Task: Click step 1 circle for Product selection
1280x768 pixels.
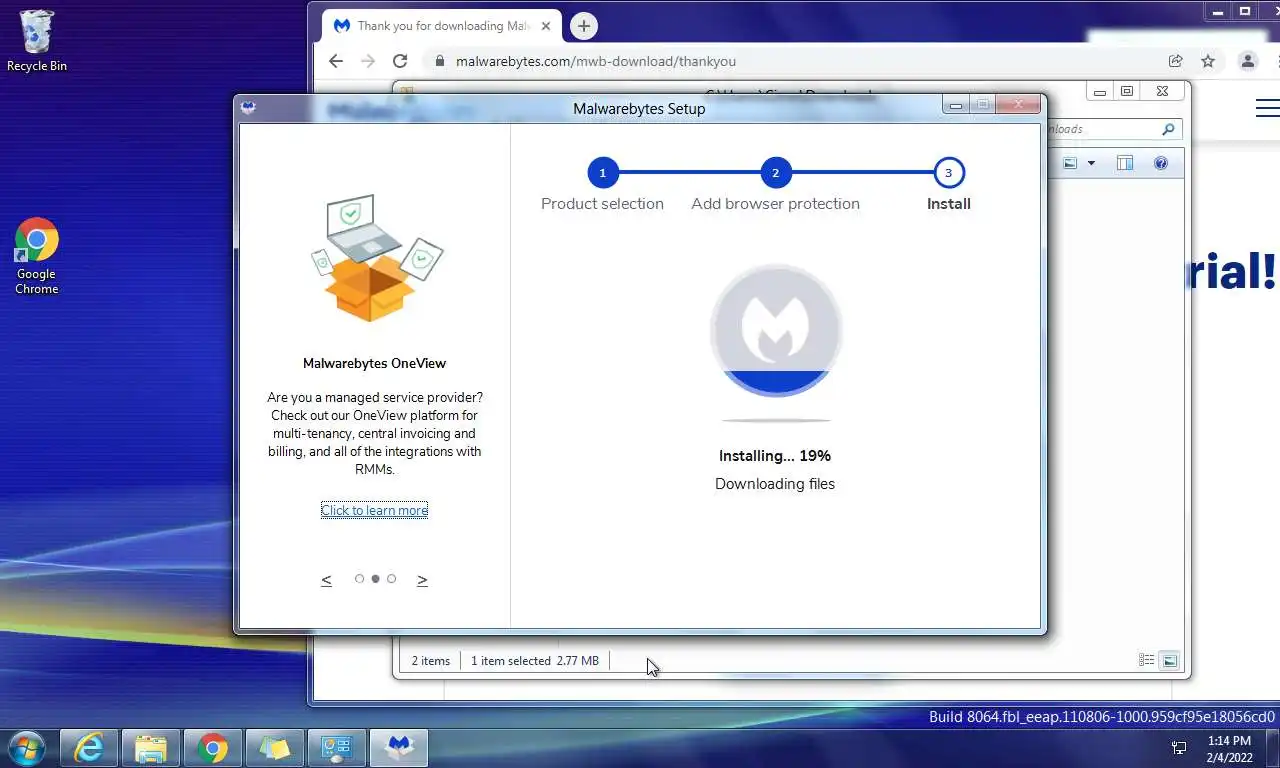Action: pos(602,173)
